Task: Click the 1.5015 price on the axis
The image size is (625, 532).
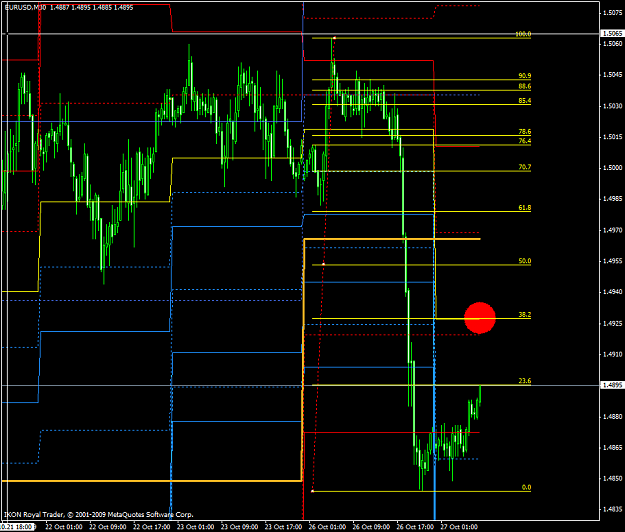Action: point(612,137)
